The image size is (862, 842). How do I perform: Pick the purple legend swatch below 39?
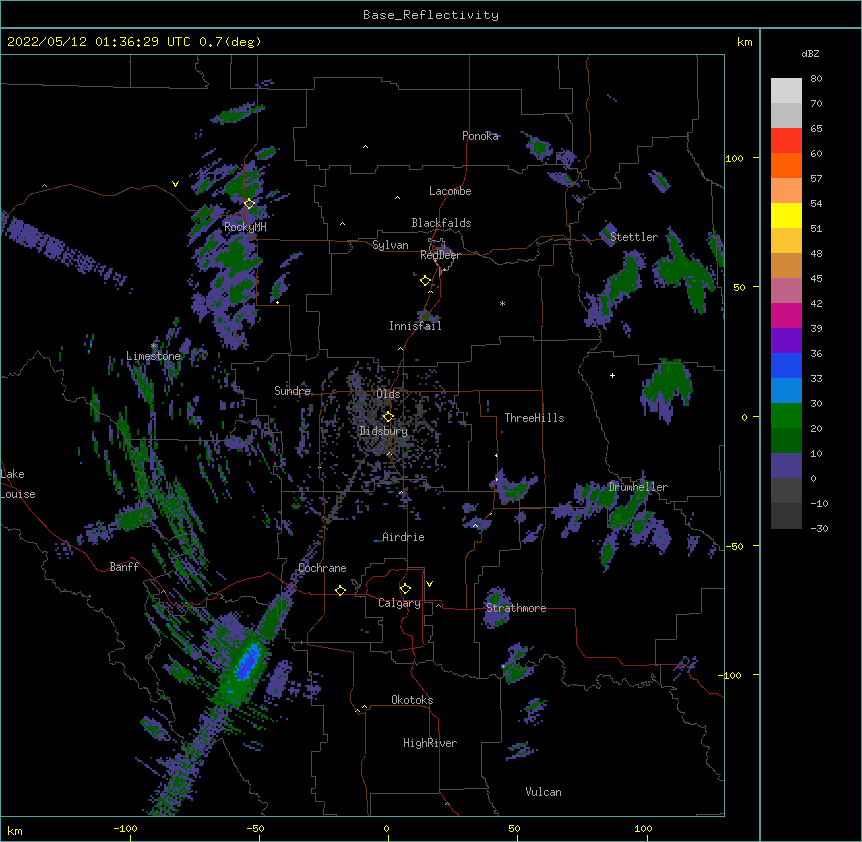pos(786,341)
